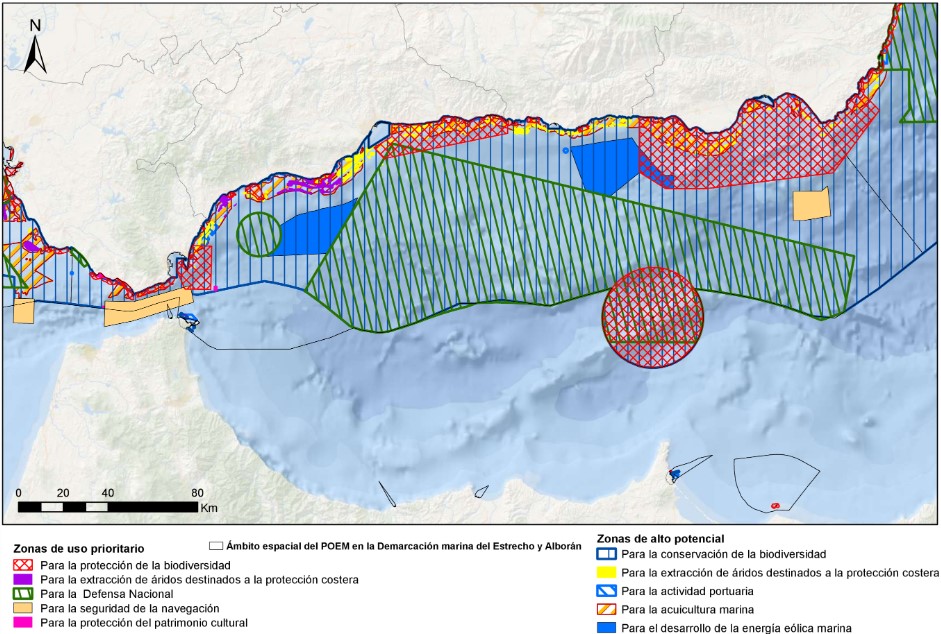Click the orange square navigation zone offshore east
Image resolution: width=941 pixels, height=634 pixels.
[811, 204]
